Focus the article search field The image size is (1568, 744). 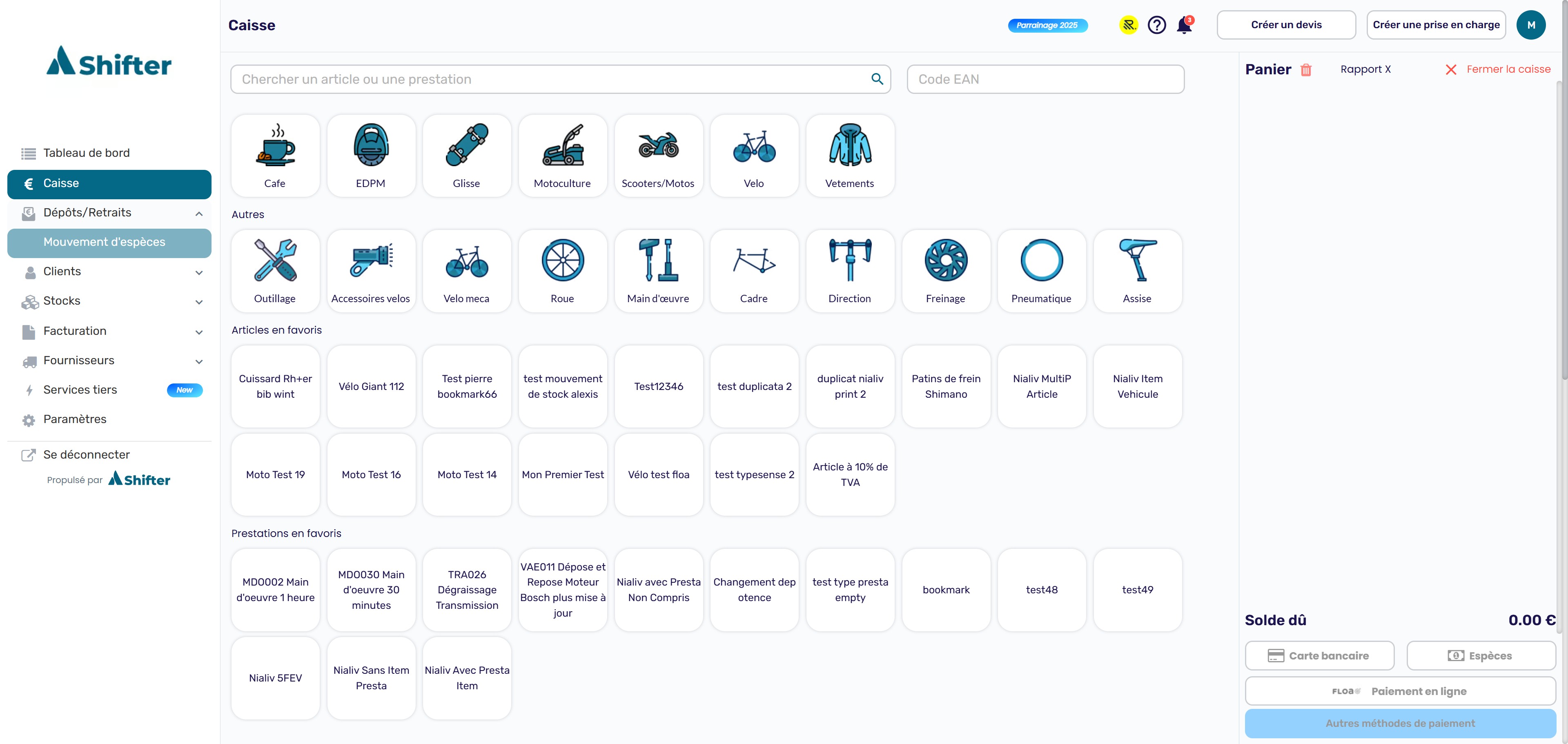coord(561,79)
